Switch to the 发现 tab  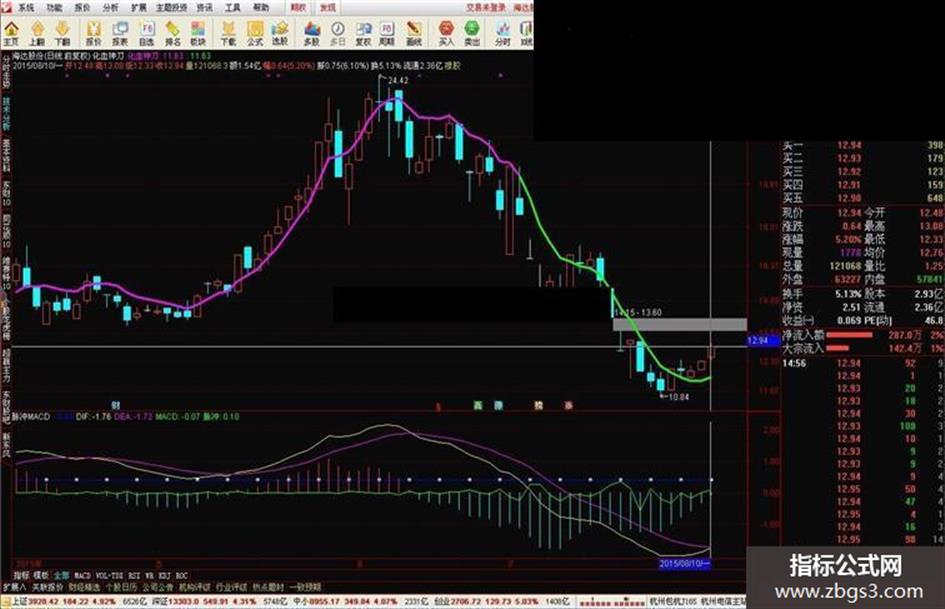coord(328,8)
